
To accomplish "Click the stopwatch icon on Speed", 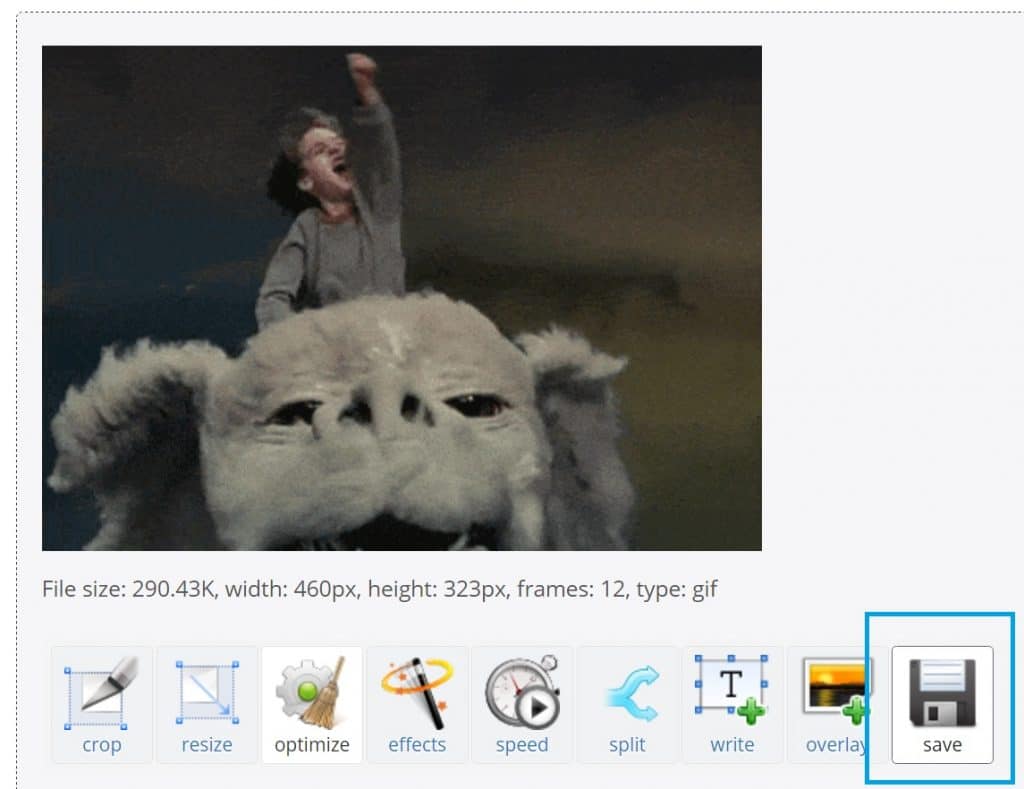I will coord(522,692).
